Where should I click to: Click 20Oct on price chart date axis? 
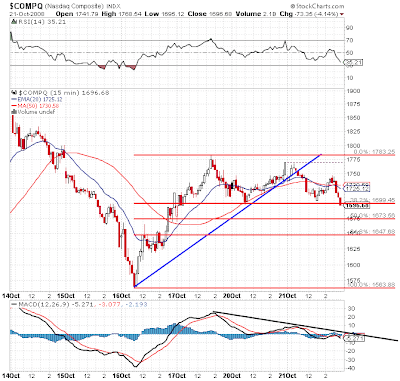point(232,296)
